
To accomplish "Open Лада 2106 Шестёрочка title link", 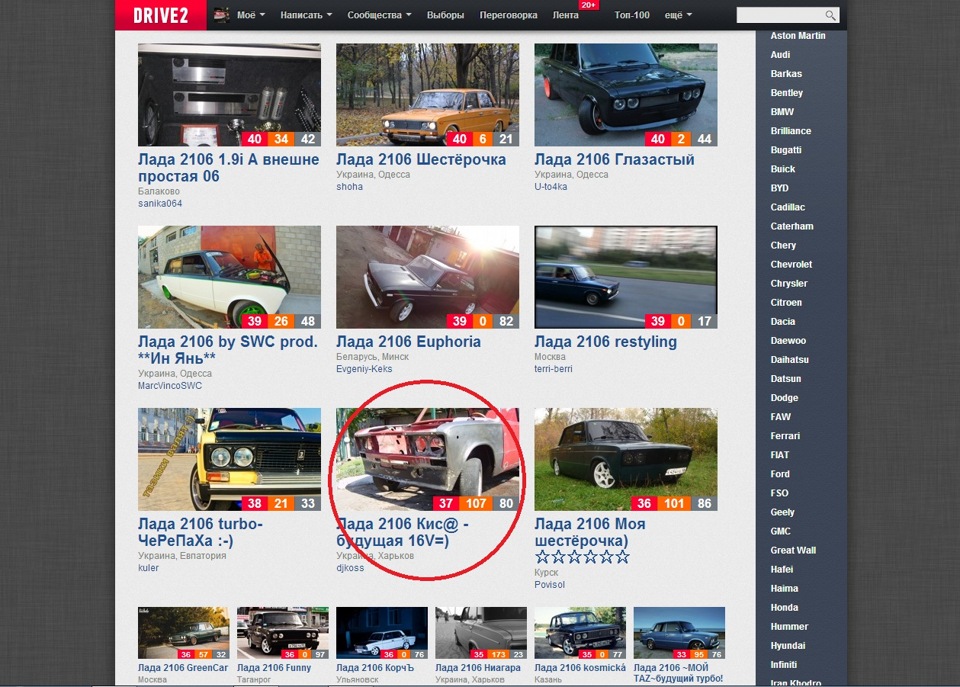I will (421, 159).
